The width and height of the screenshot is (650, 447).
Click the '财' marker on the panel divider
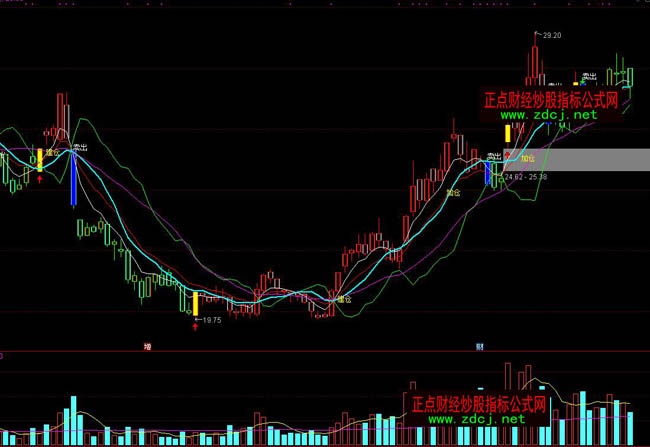tap(480, 346)
